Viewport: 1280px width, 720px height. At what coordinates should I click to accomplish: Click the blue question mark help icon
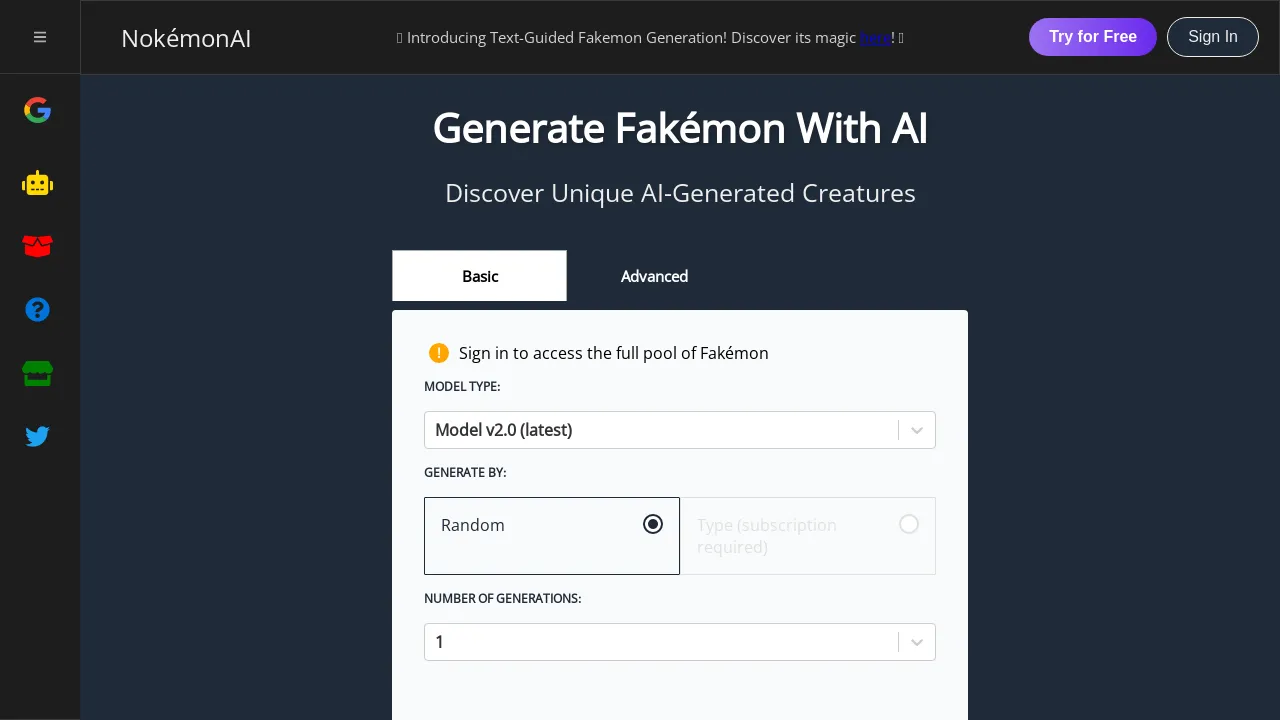(x=37, y=310)
